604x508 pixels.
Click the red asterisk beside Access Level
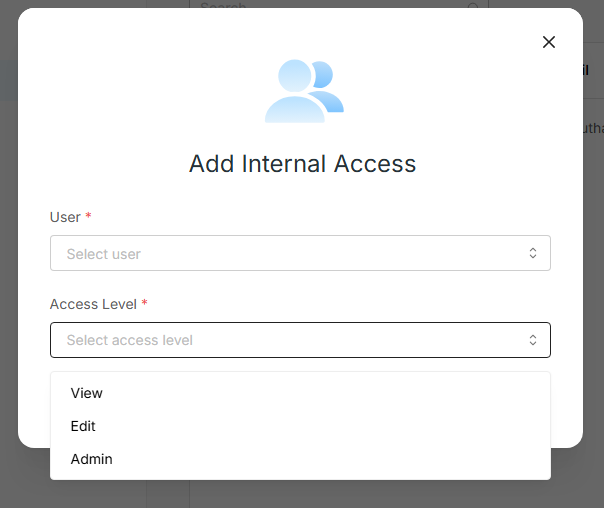click(145, 304)
